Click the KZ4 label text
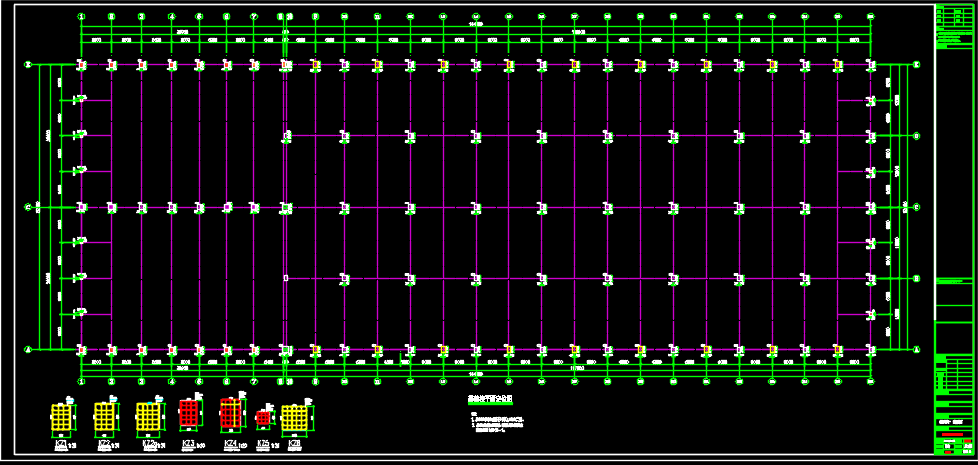Image resolution: width=978 pixels, height=465 pixels. [230, 443]
